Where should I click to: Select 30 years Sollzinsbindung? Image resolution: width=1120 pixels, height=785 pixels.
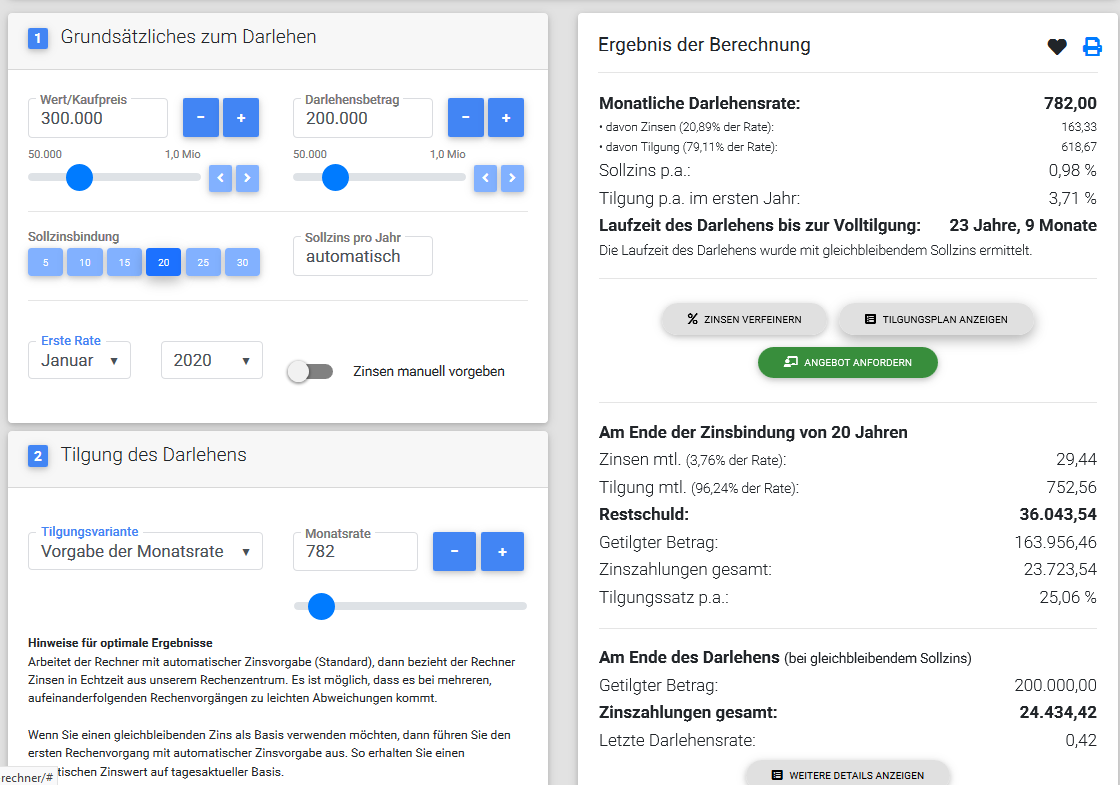click(x=242, y=262)
